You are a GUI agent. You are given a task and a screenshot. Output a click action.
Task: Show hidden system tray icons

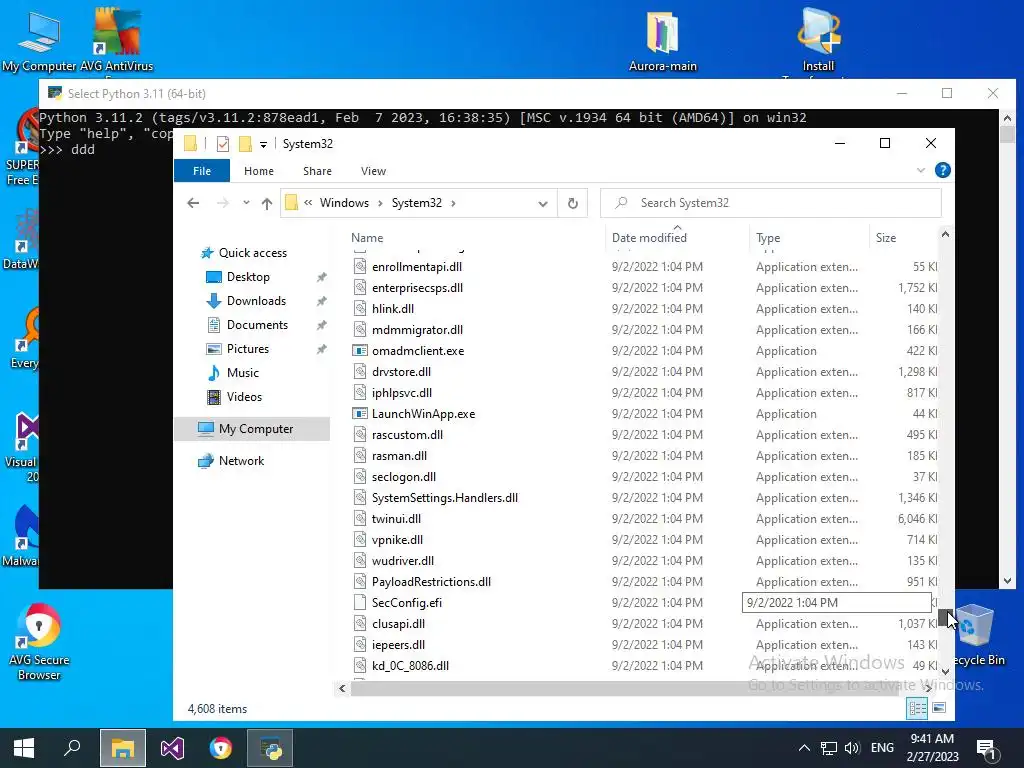tap(805, 748)
